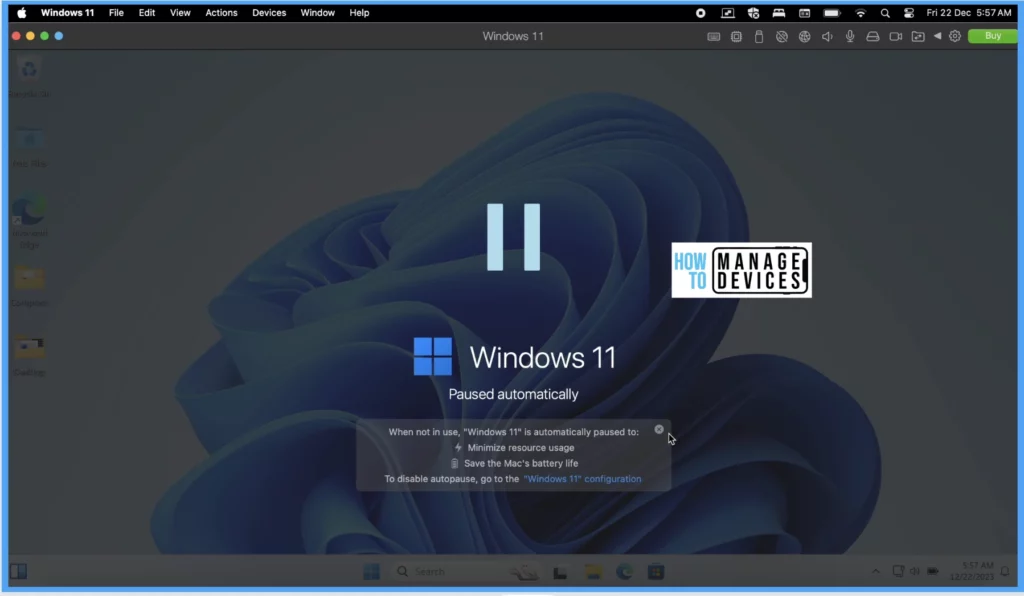The width and height of the screenshot is (1024, 596).
Task: Open the Windows 11 application menu
Action: coord(67,12)
